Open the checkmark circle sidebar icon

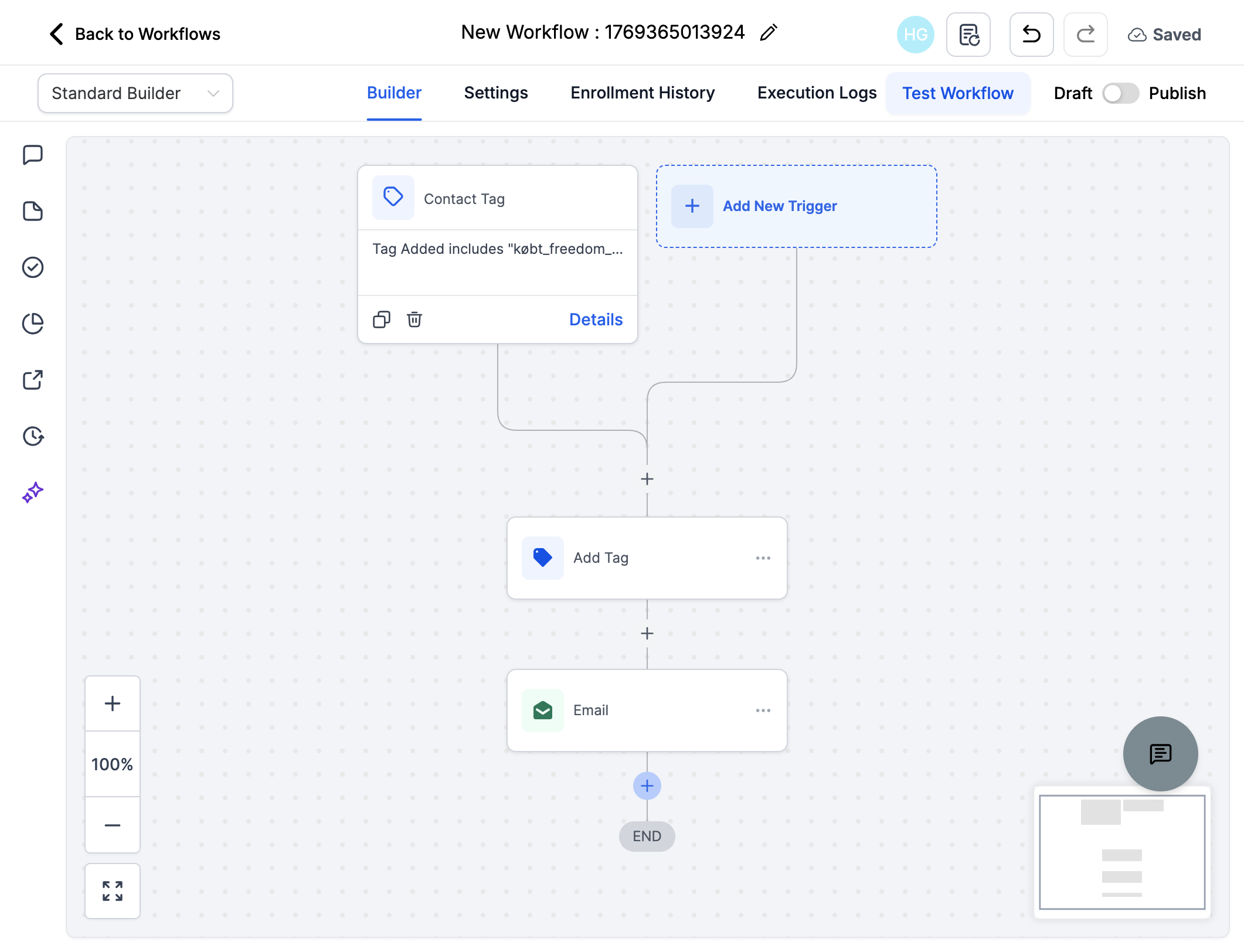pyautogui.click(x=33, y=267)
